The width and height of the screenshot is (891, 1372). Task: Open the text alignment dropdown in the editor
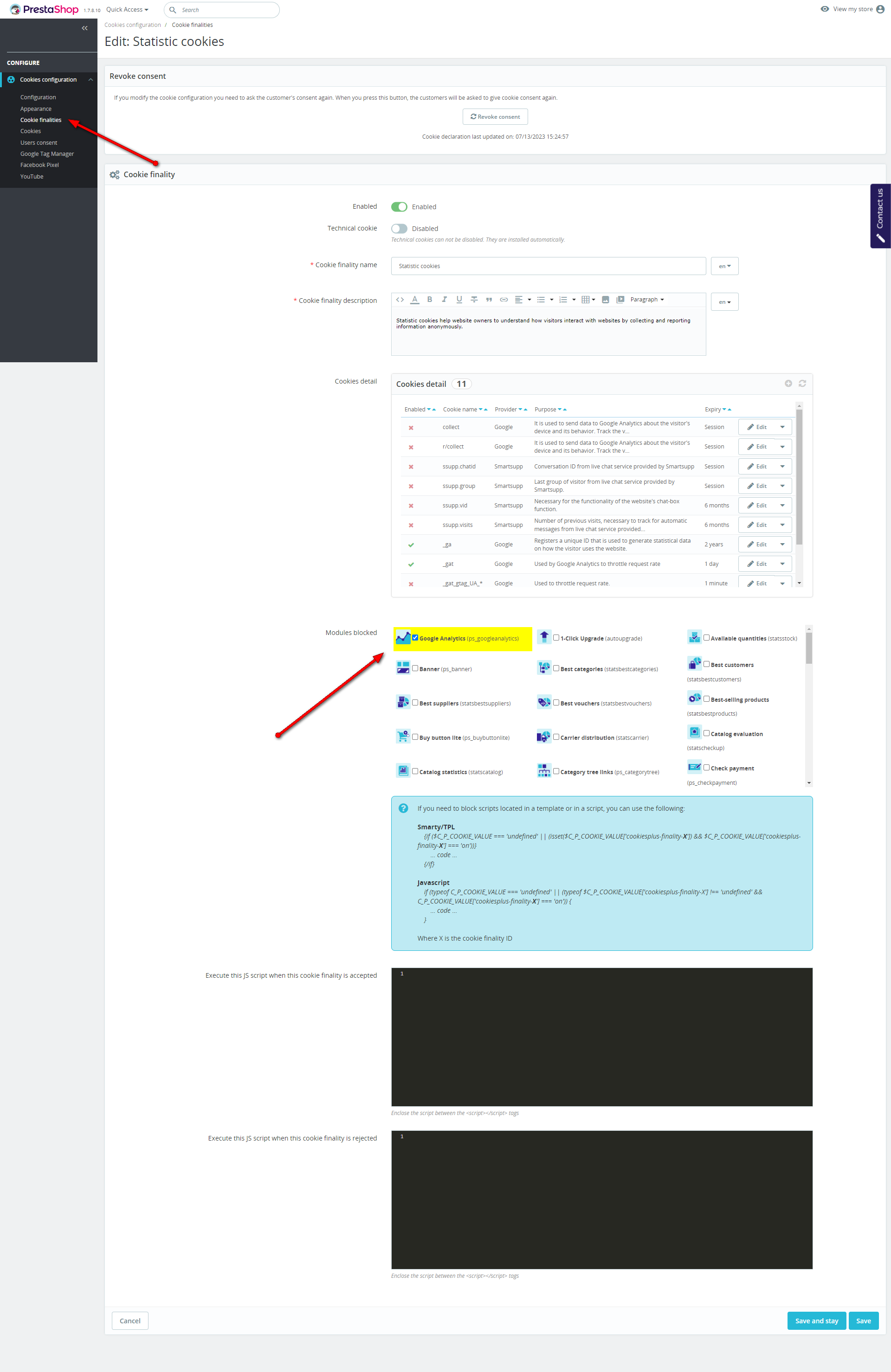(523, 300)
